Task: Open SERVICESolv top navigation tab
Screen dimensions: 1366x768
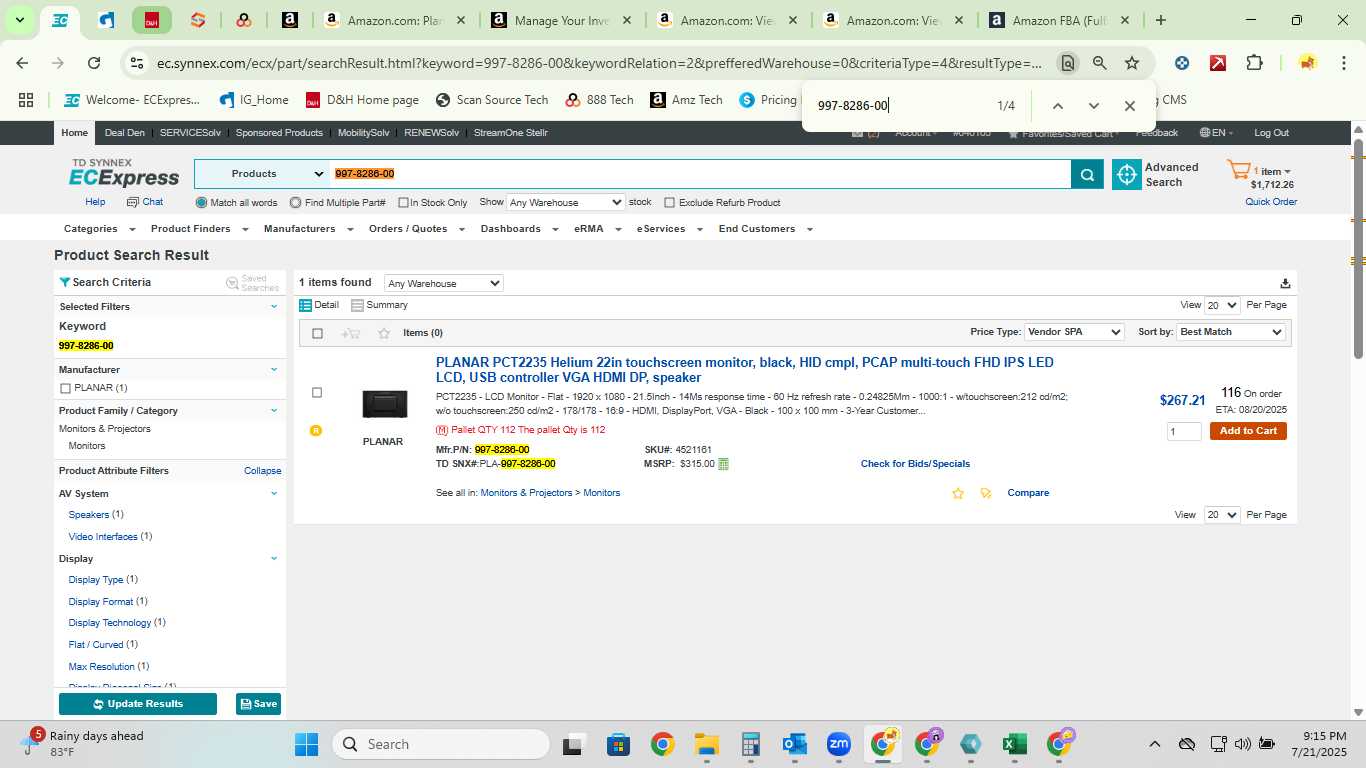Action: click(190, 133)
